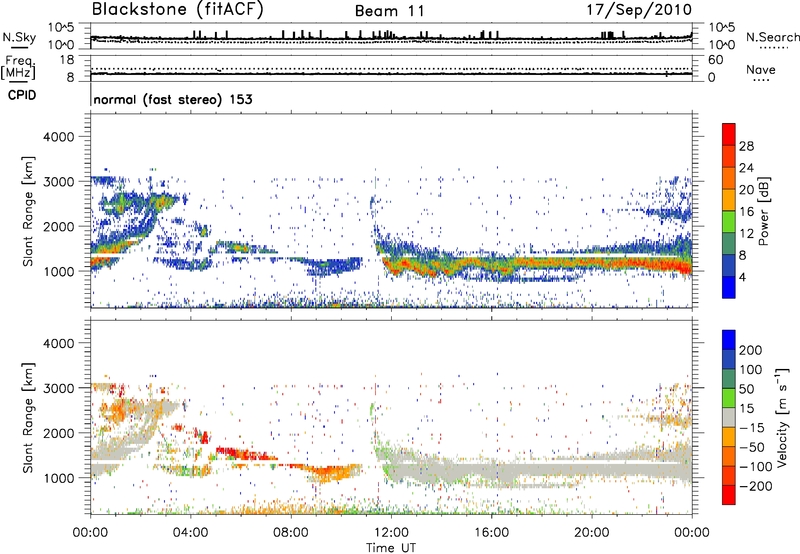
Task: Click the '18' frequency axis tick label
Action: (66, 60)
